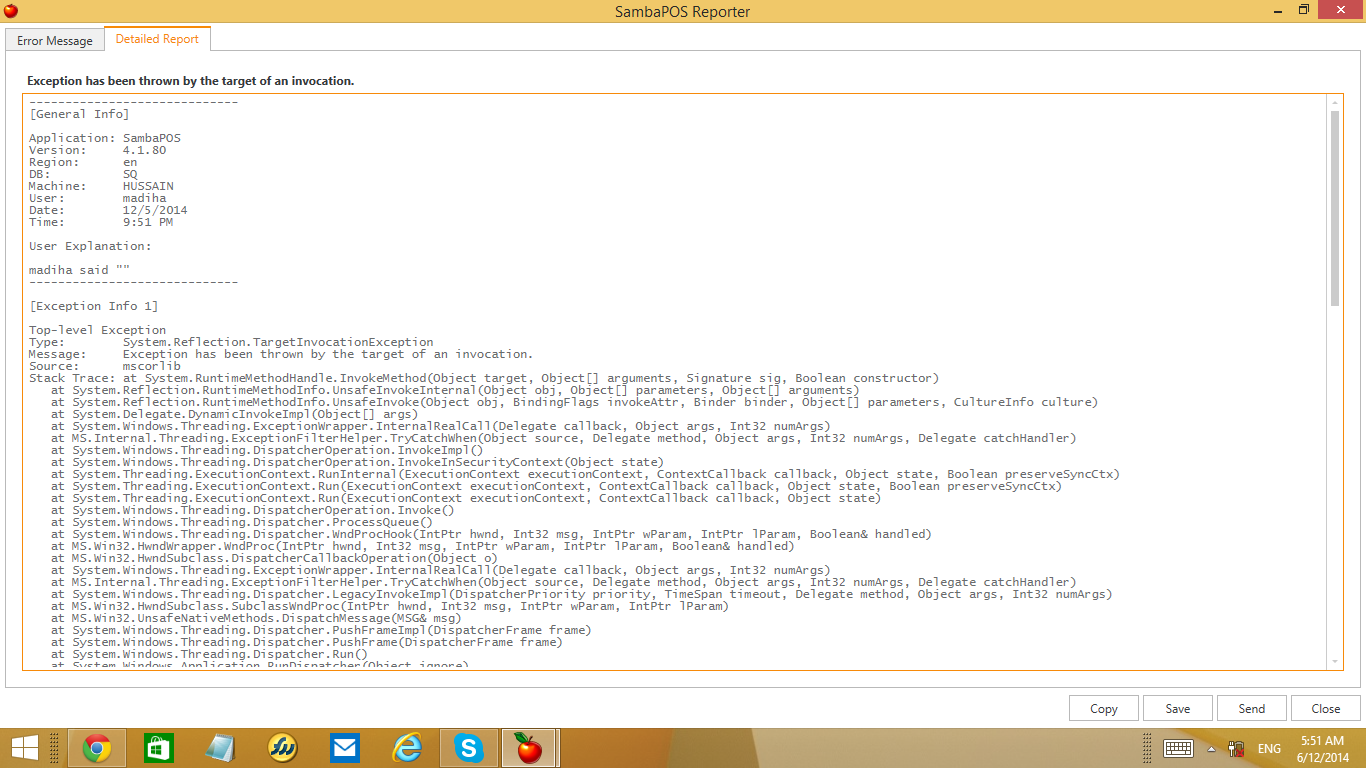This screenshot has height=768, width=1366.
Task: Click the 'System.Delegate.DynamicInvokeImpl' stack line
Action: point(234,414)
